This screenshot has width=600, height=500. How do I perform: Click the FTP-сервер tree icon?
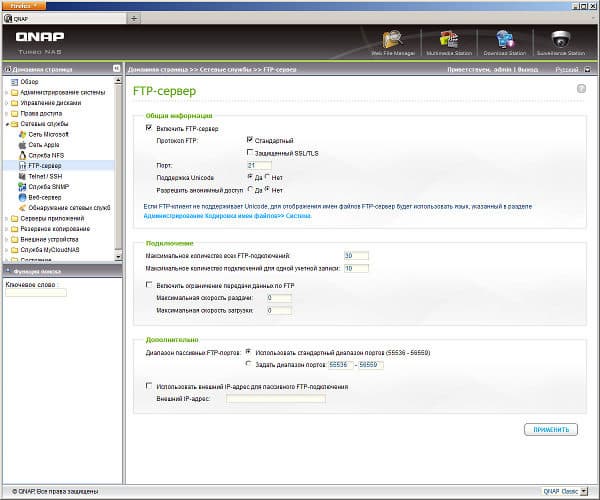coord(23,166)
